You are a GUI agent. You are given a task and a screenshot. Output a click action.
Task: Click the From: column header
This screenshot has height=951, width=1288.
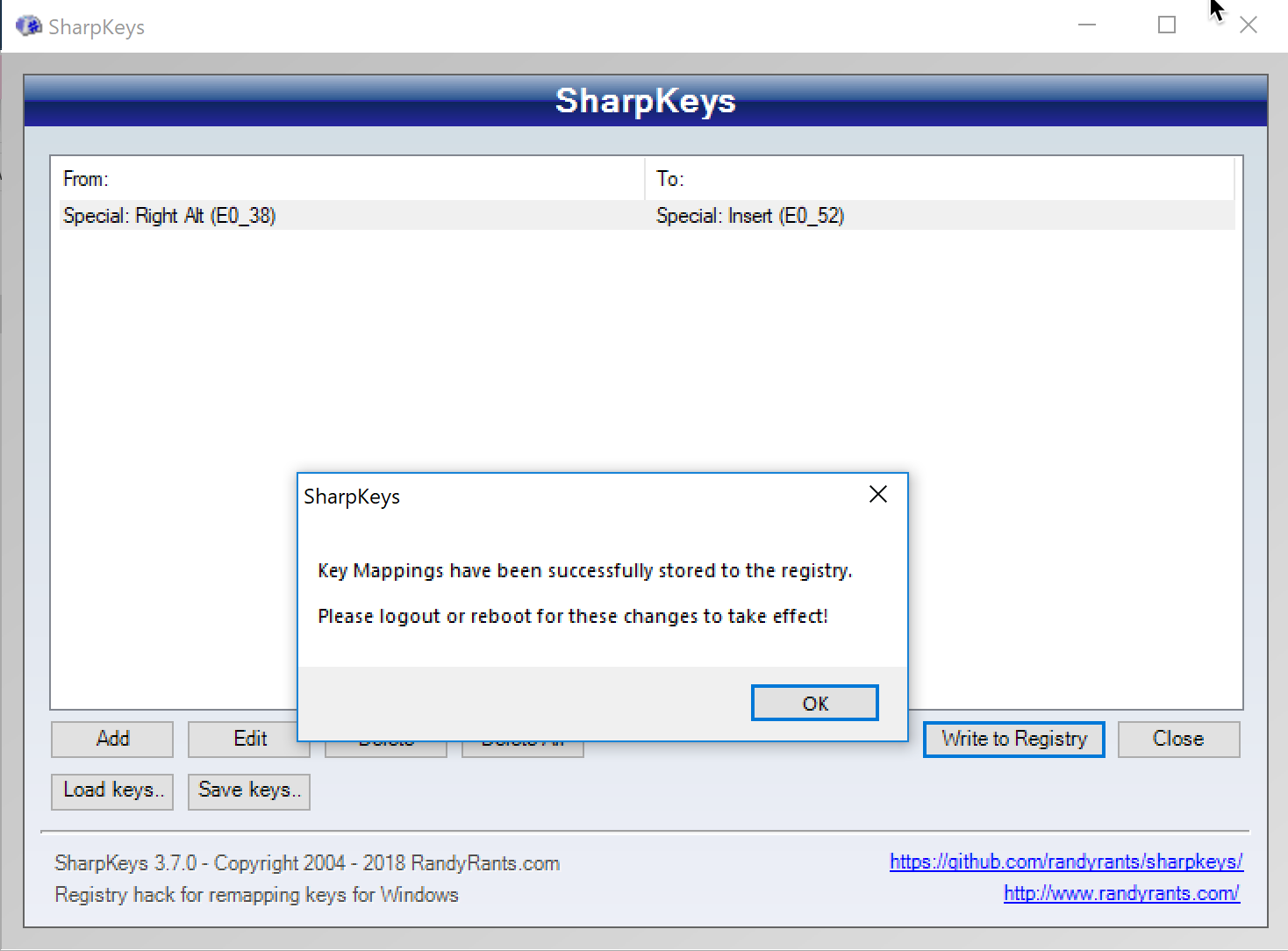click(351, 179)
